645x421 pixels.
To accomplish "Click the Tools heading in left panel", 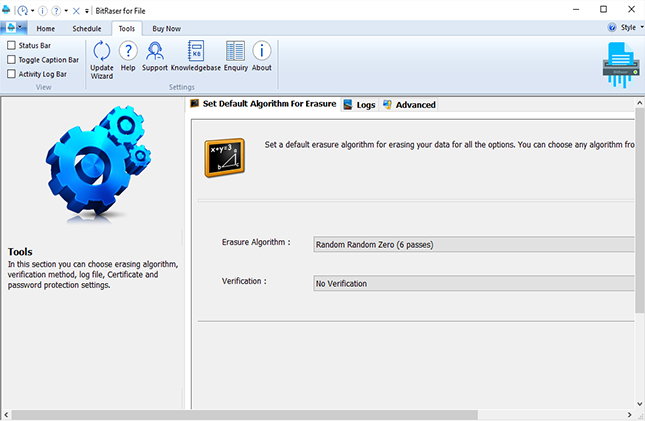I will point(20,251).
